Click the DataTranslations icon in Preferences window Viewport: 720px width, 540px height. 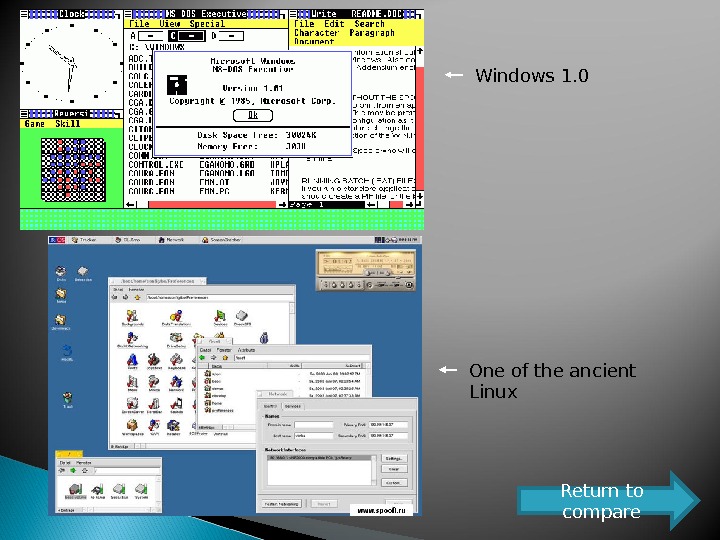tap(176, 318)
